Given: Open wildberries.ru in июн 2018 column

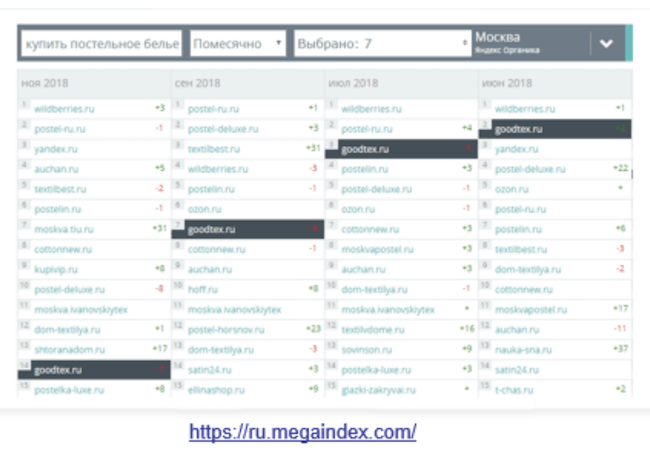Looking at the screenshot, I should 525,109.
